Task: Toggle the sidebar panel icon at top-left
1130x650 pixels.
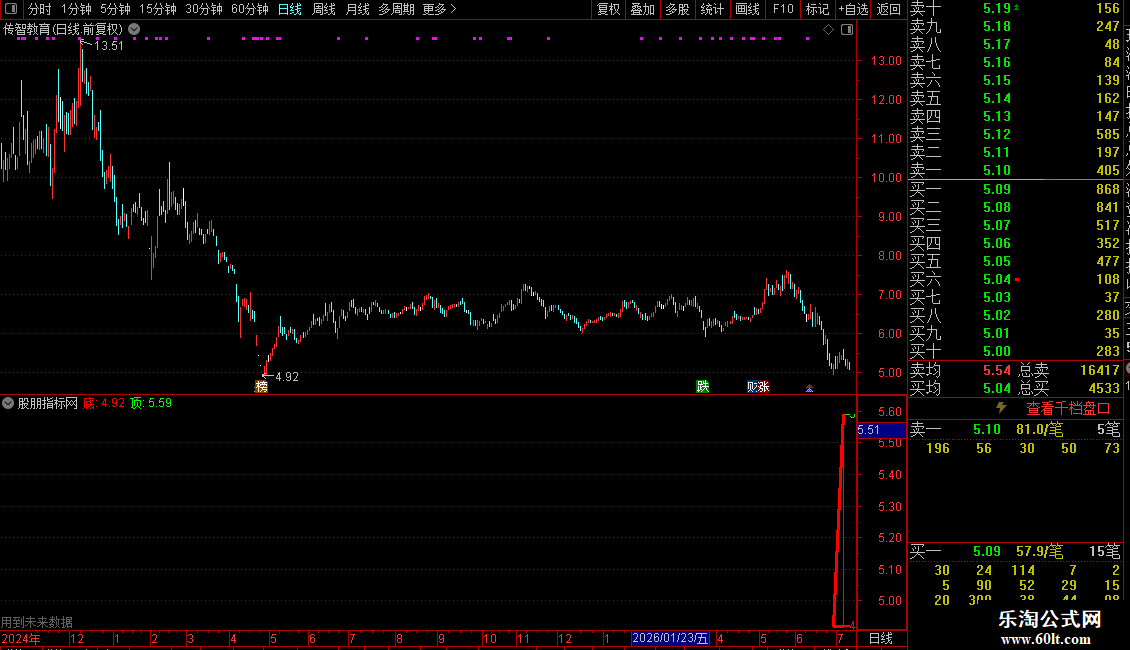Action: coord(11,9)
